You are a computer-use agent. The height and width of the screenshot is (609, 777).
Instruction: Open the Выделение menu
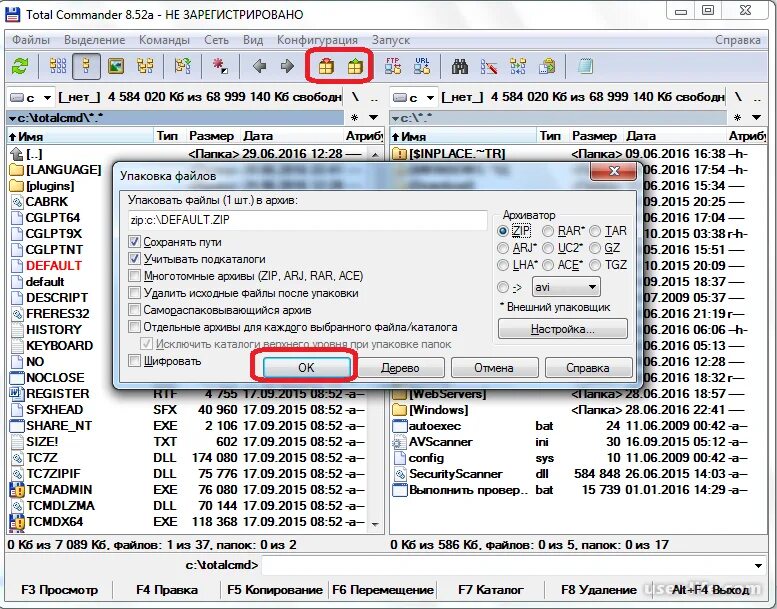tap(95, 40)
